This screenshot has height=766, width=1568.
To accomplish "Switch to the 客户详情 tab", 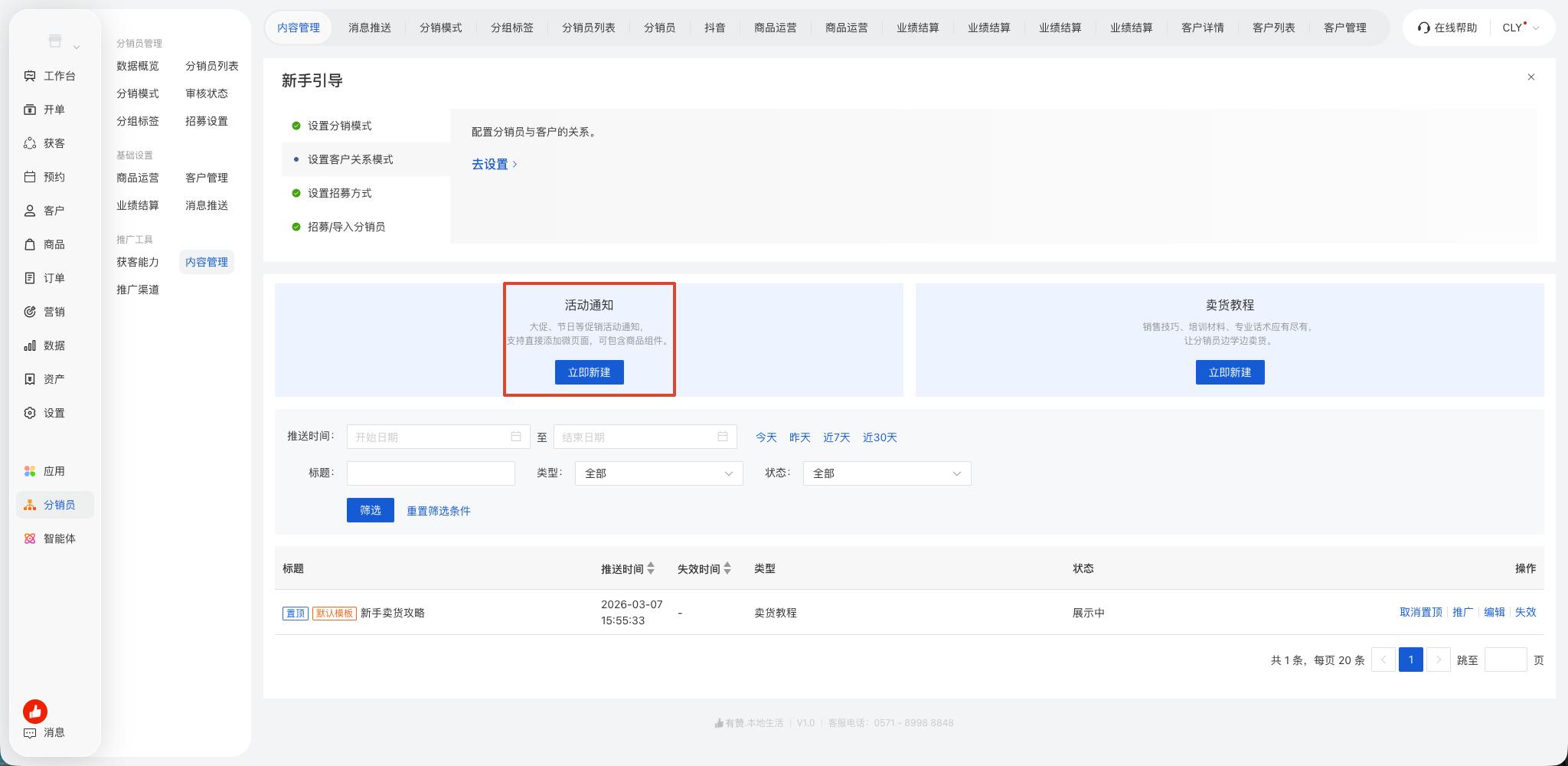I will pyautogui.click(x=1203, y=28).
